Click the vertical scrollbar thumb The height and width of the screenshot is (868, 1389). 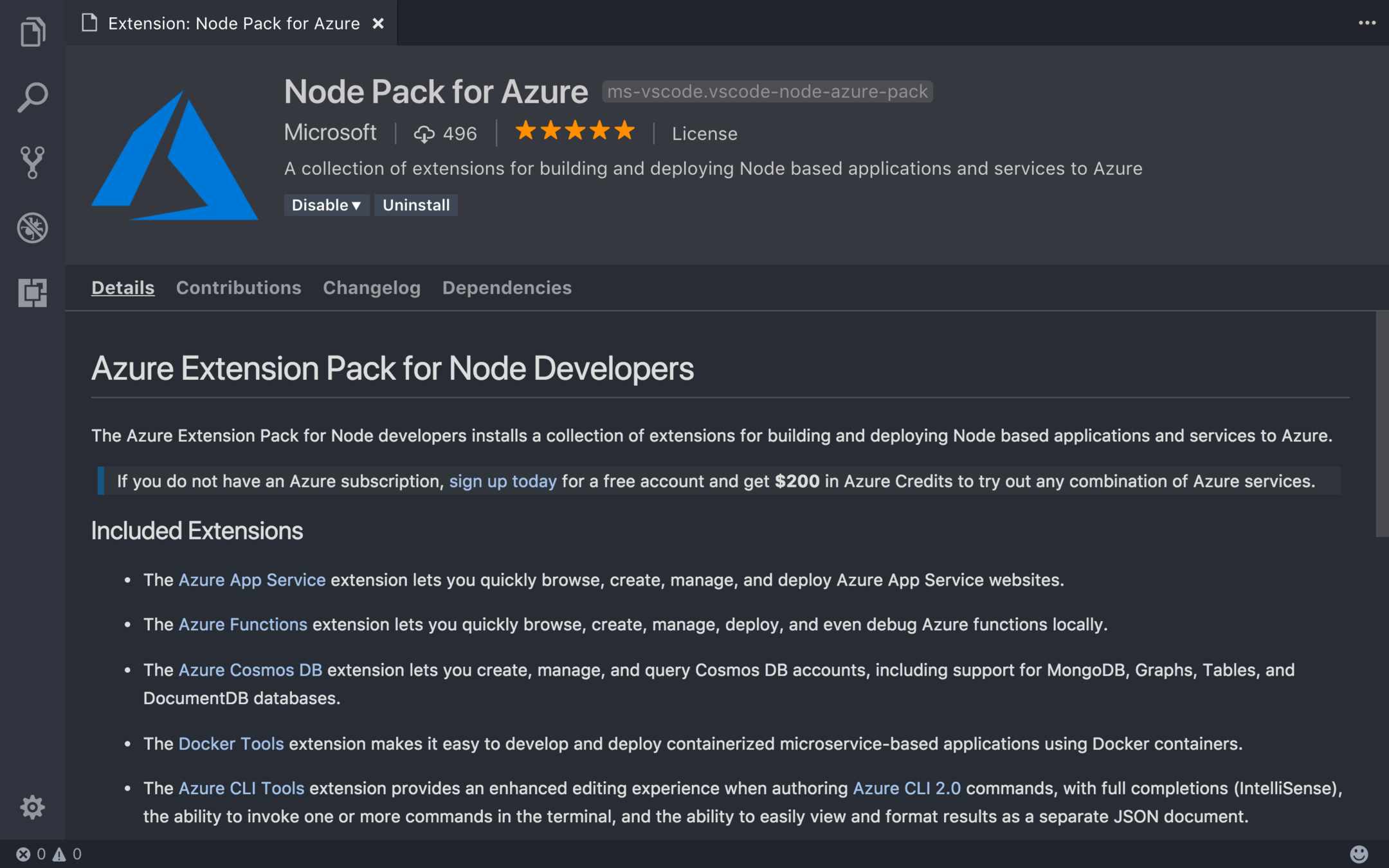pos(1381,424)
